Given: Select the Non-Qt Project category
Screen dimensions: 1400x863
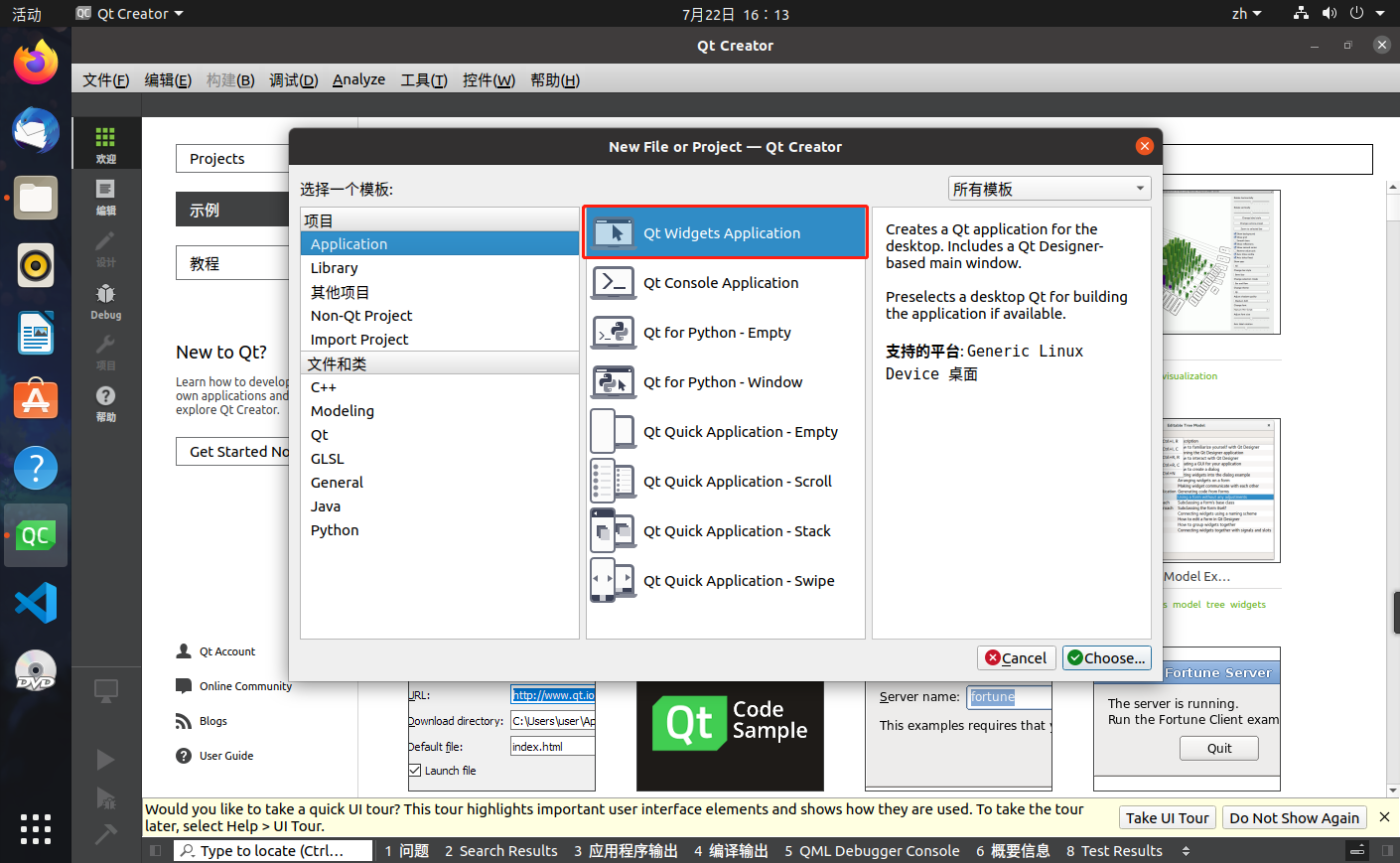Looking at the screenshot, I should click(440, 316).
